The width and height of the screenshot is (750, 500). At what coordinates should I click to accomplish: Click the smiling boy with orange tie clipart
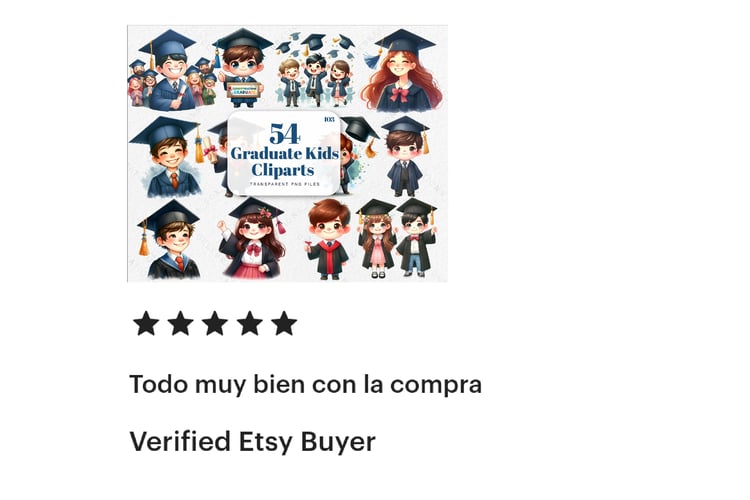click(x=166, y=157)
